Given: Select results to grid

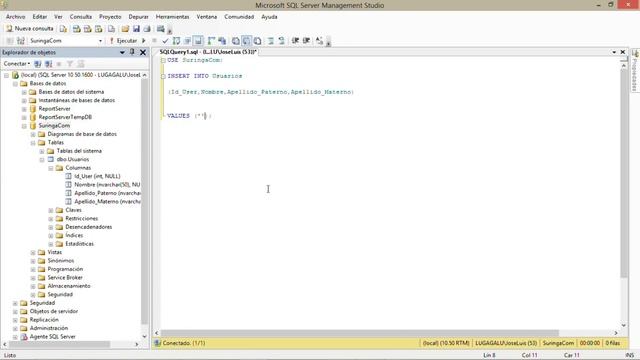Looking at the screenshot, I should [x=246, y=41].
